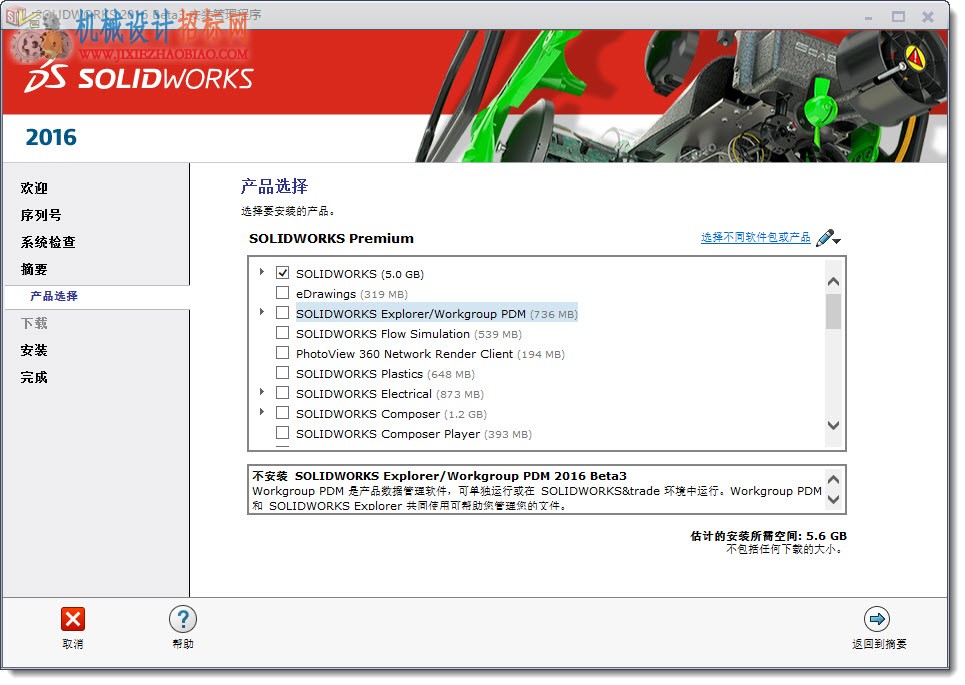
Task: Click the SOLIDWORKS logo in header
Action: coord(138,79)
